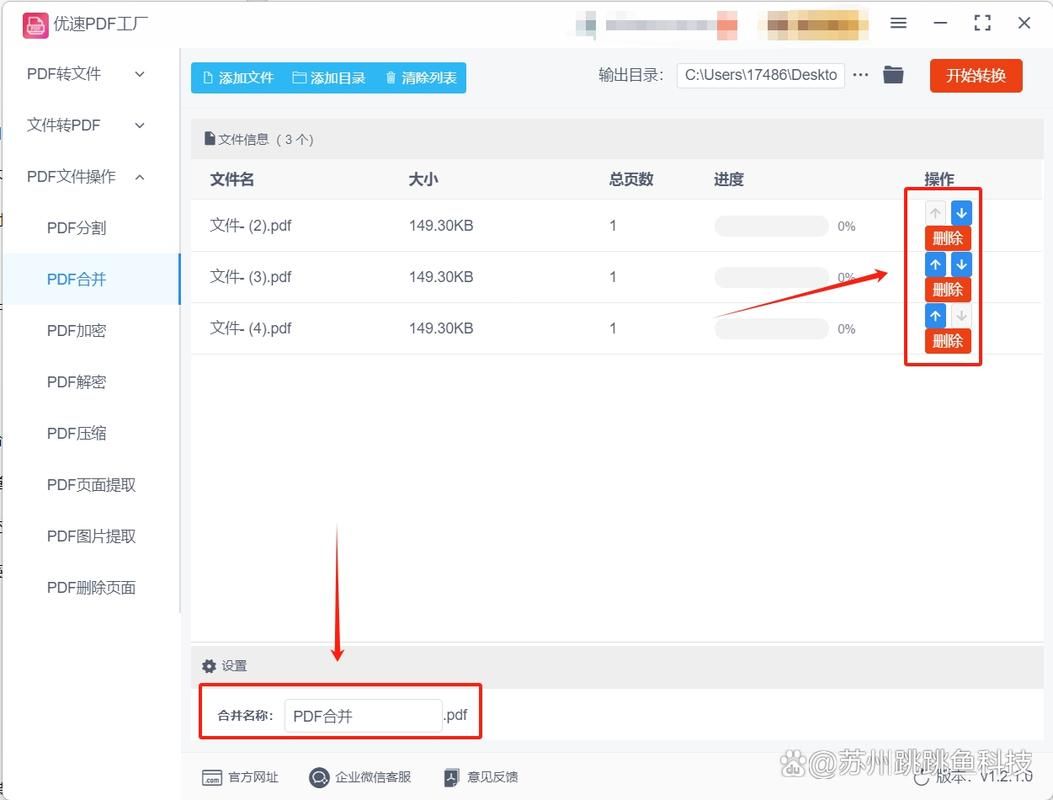Click file name 文件- (4).pdf
The width and height of the screenshot is (1053, 800).
[250, 328]
